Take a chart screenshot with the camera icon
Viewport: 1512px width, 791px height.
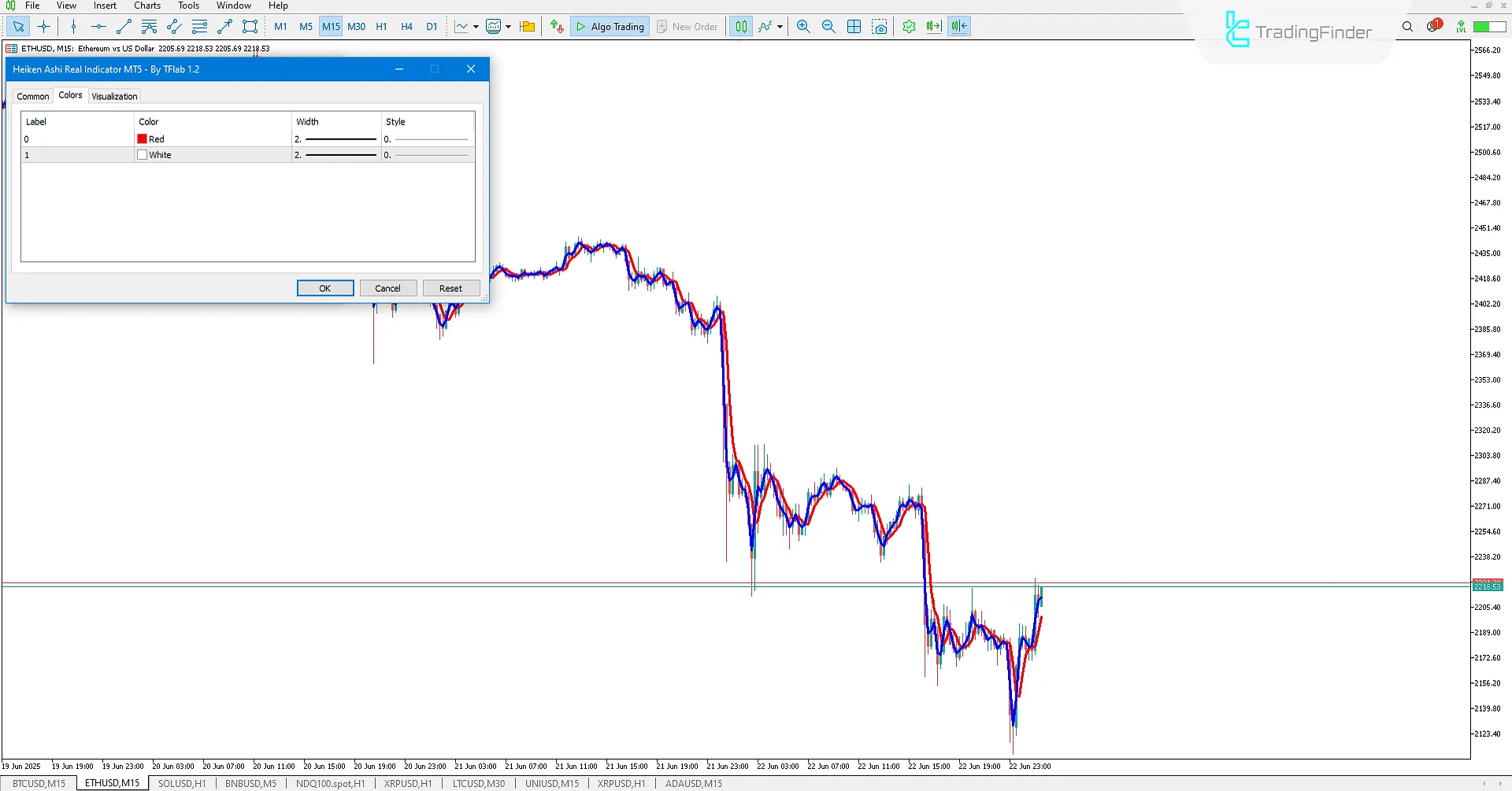[880, 26]
